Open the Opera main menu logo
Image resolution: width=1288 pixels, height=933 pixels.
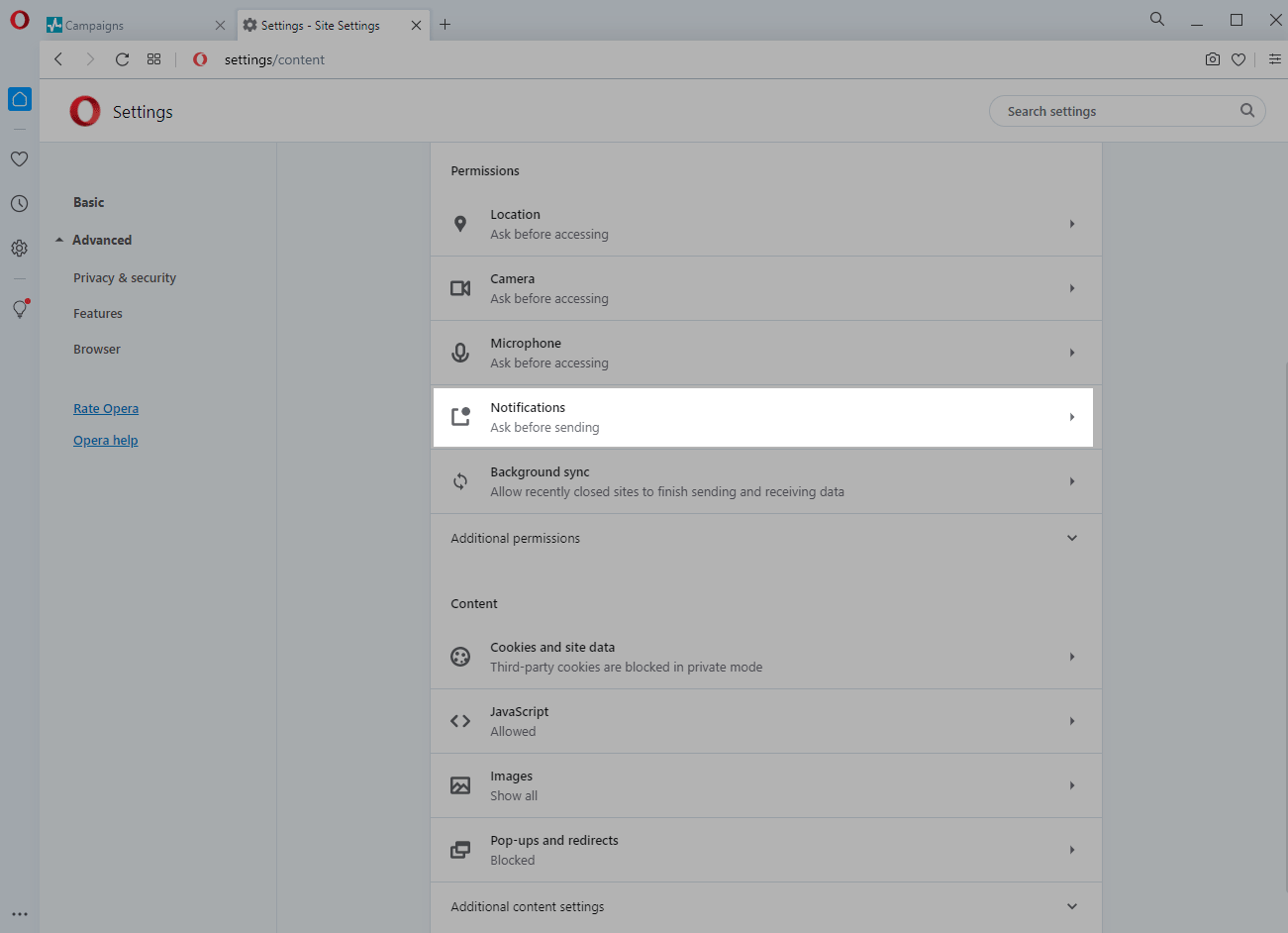(20, 21)
